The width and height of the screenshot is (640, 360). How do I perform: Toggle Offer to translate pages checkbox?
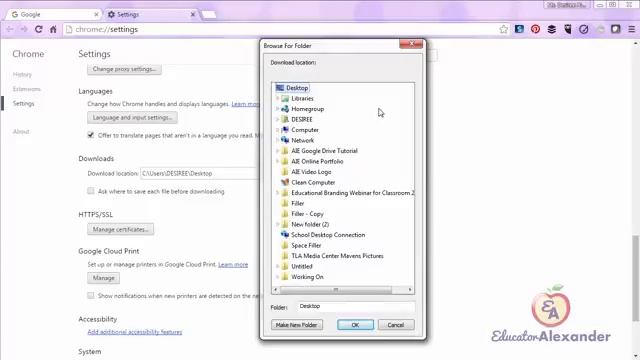pos(91,135)
